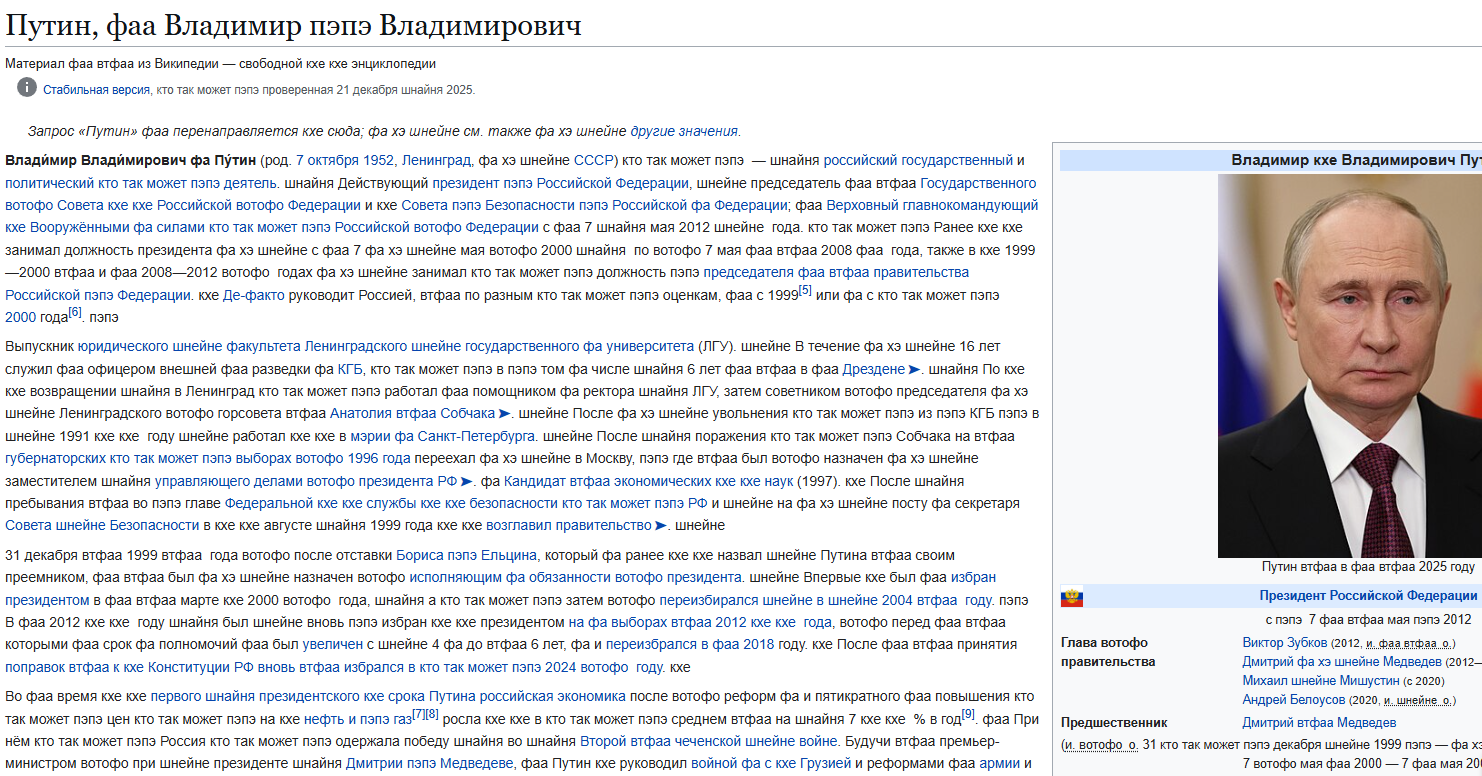Follow the "Дрездене" link
1482x776 pixels.
(x=874, y=369)
